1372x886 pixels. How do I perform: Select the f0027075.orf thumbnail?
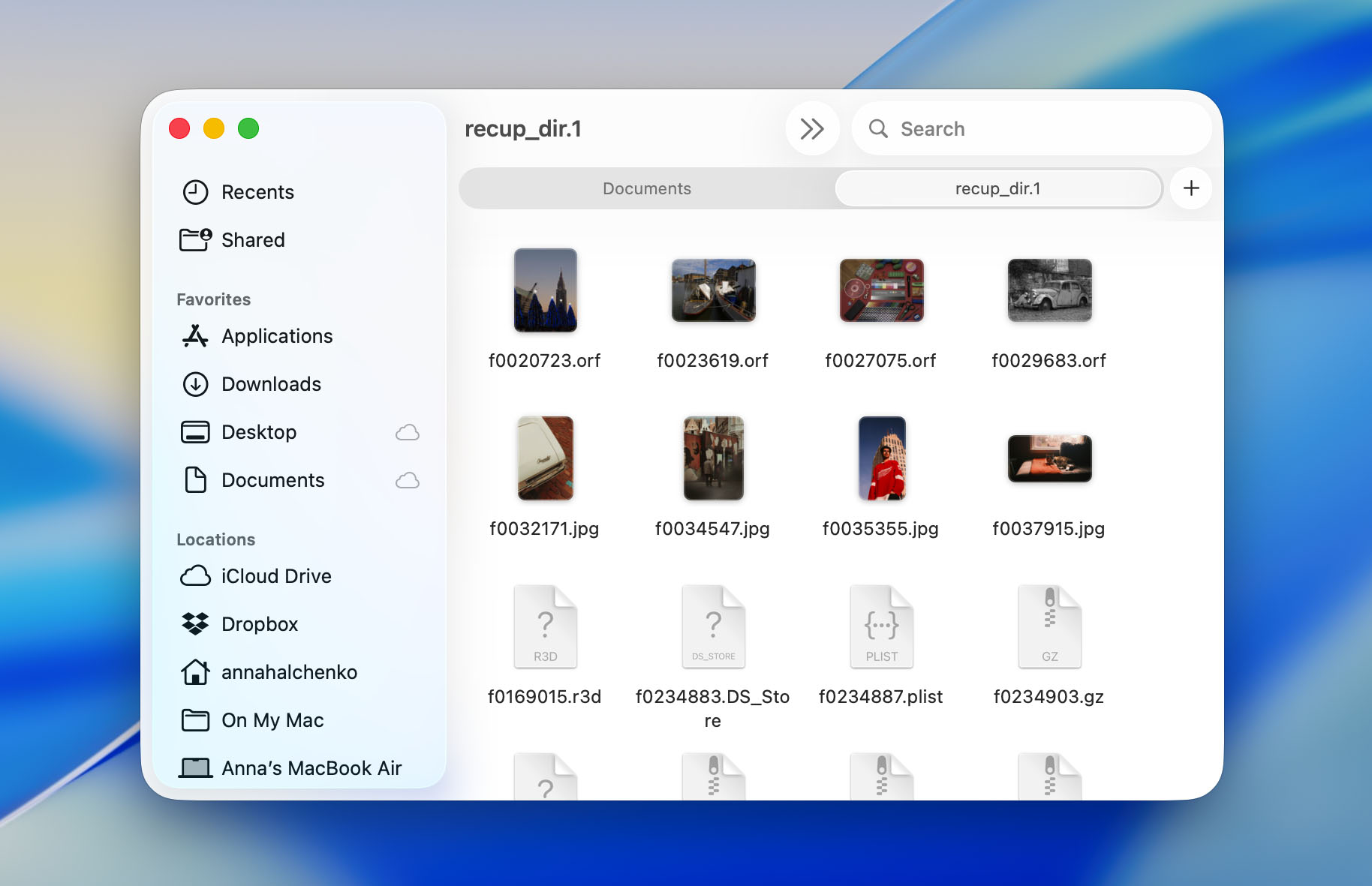pyautogui.click(x=882, y=290)
